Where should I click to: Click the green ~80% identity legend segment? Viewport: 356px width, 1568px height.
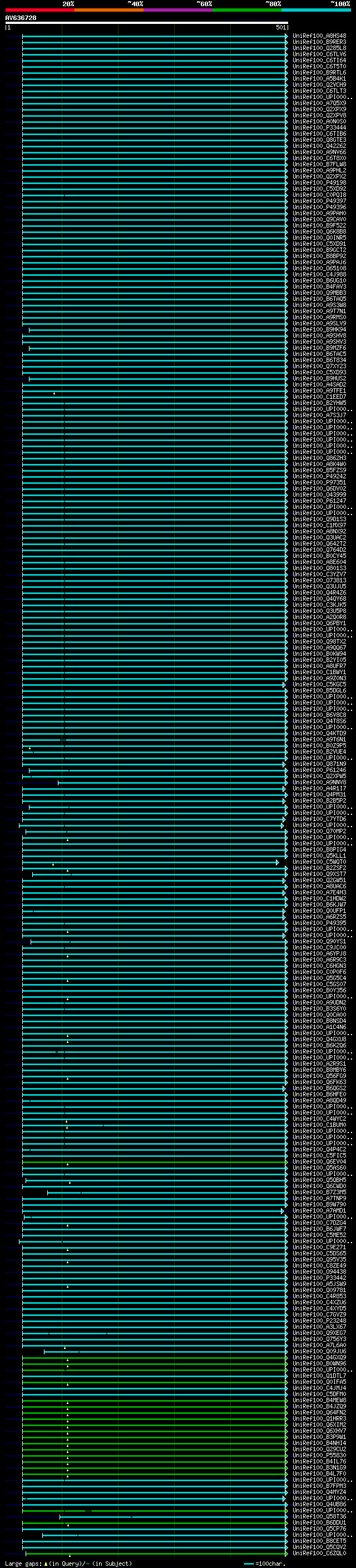click(247, 10)
